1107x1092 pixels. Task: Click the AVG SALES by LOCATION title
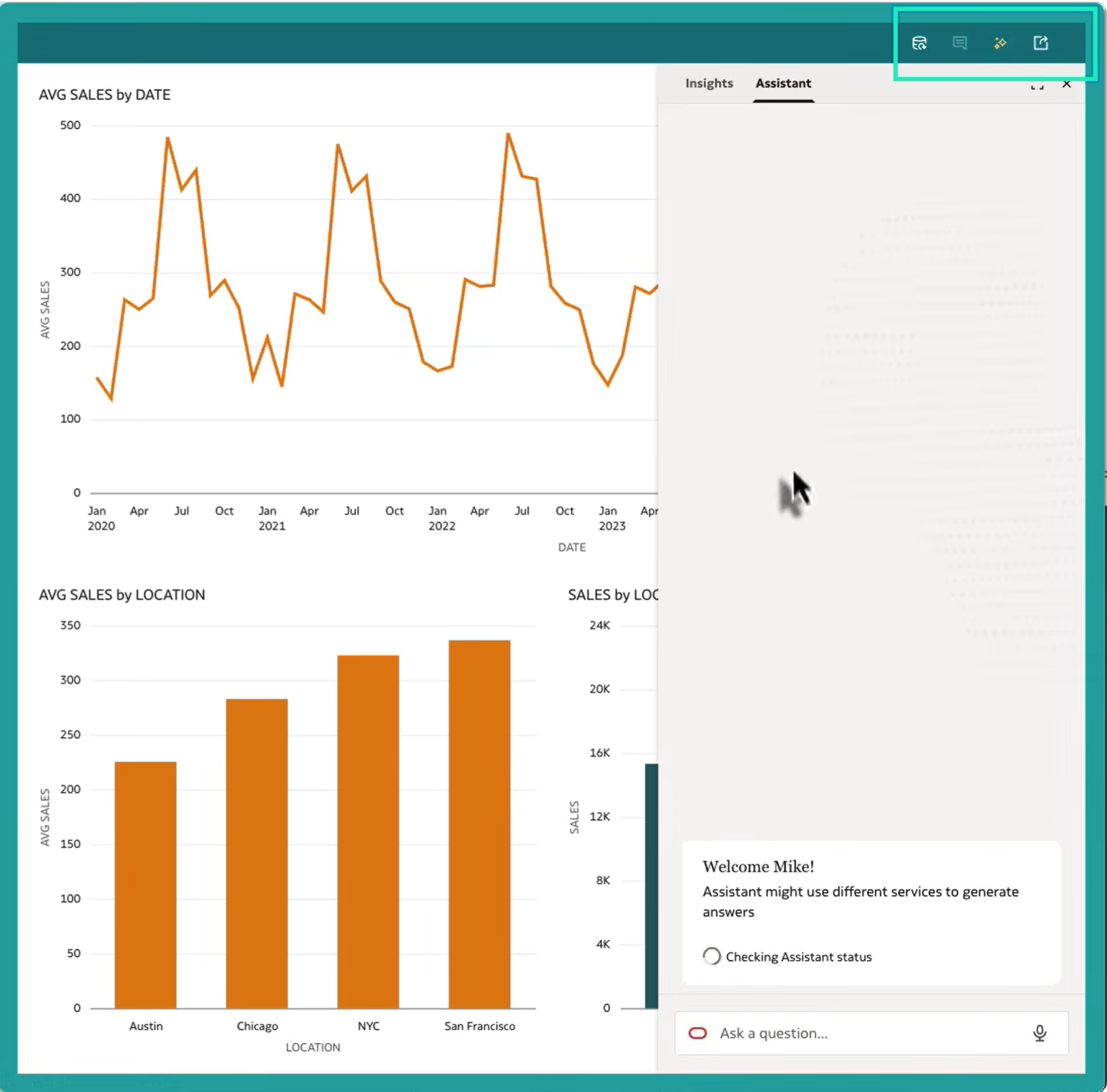122,595
